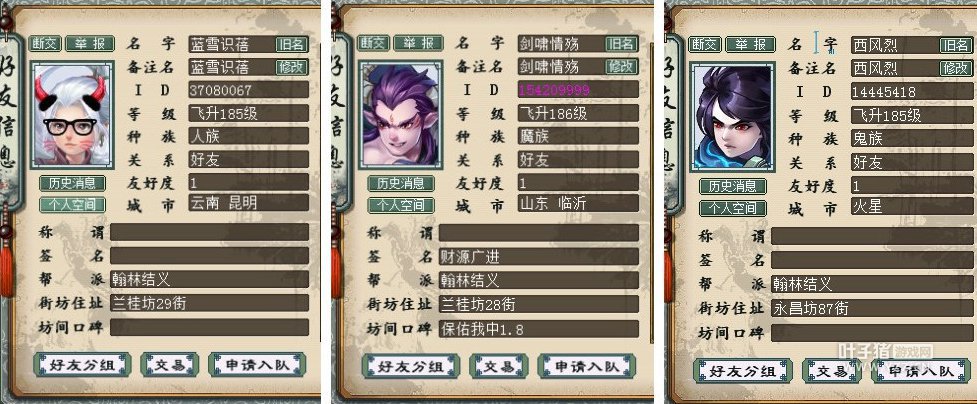The image size is (977, 404).
Task: Click 举报 button in 剑啸情殇 panel
Action: [418, 43]
